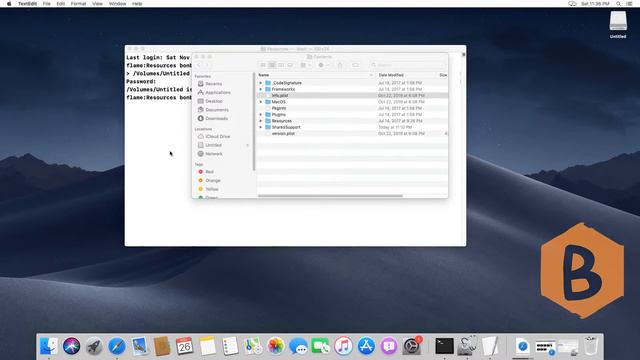Open Spotlight search in menu bar

618,4
